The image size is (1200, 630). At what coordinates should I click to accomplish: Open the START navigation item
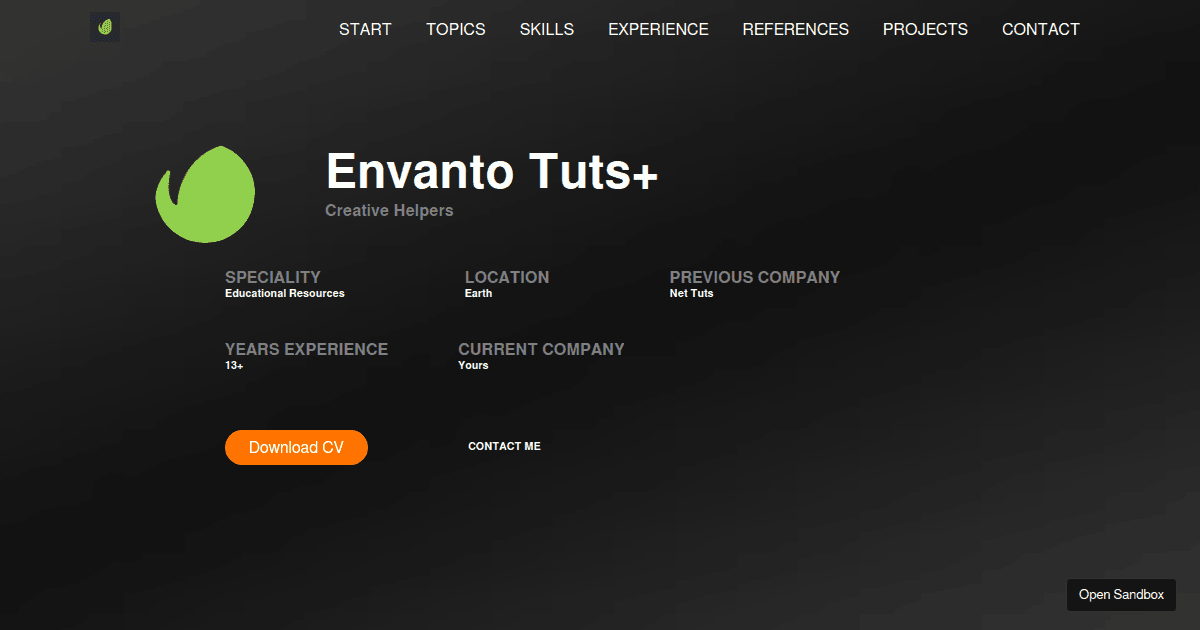coord(365,29)
